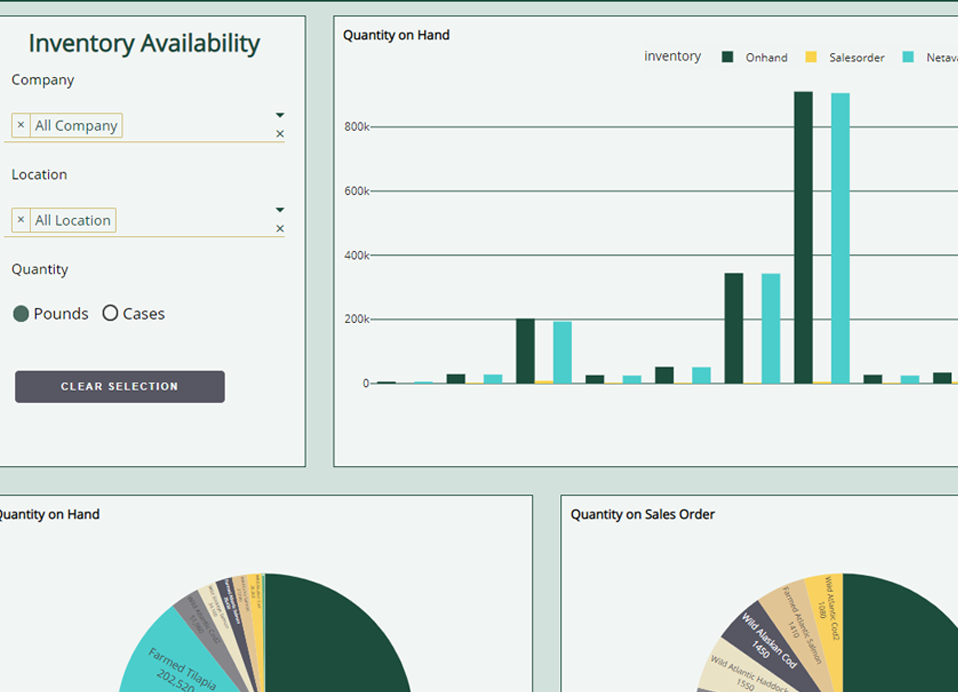Select the tallest dark green Onhand bar
The height and width of the screenshot is (692, 958).
coord(803,238)
